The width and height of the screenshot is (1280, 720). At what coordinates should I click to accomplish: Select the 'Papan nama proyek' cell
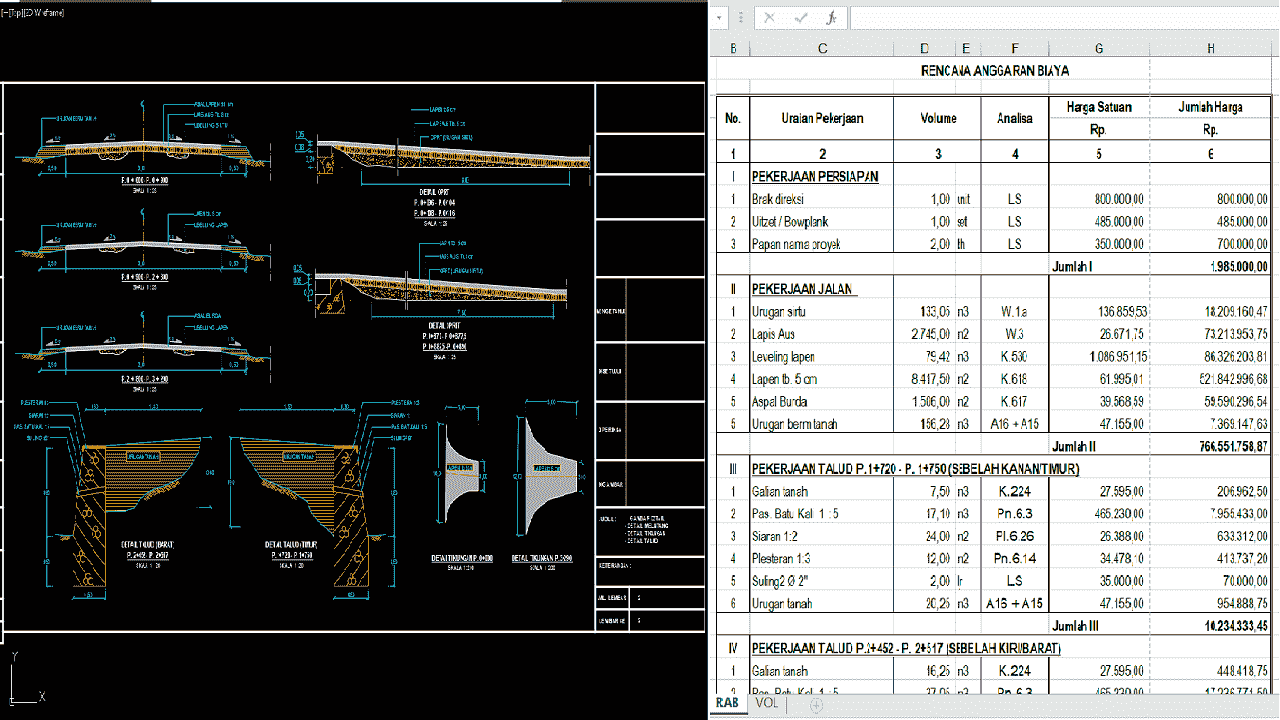pos(822,244)
